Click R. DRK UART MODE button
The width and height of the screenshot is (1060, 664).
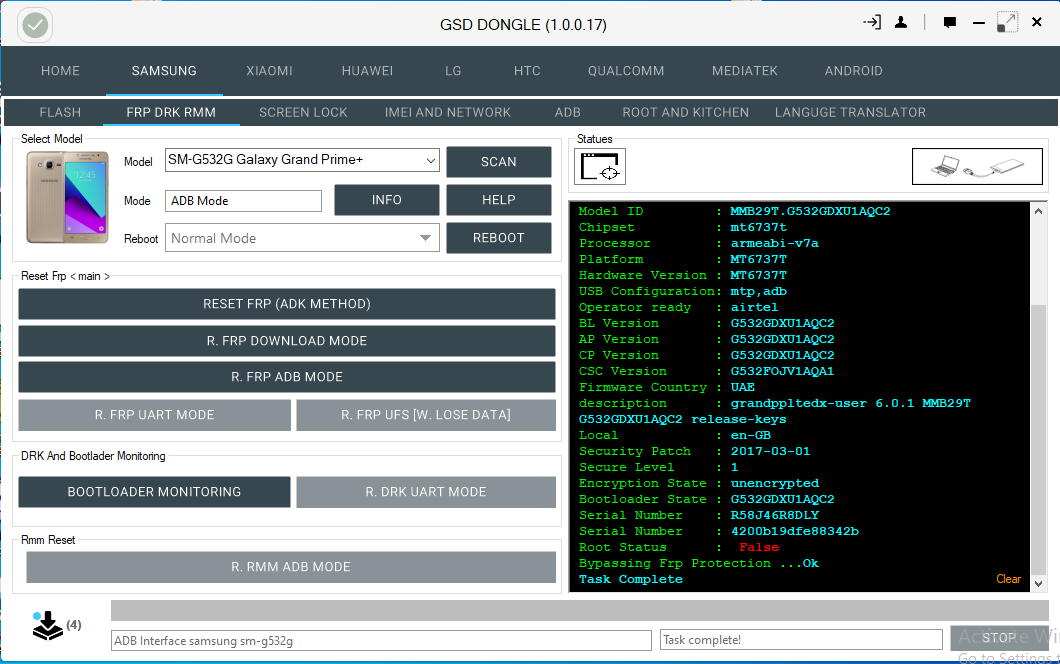(426, 492)
